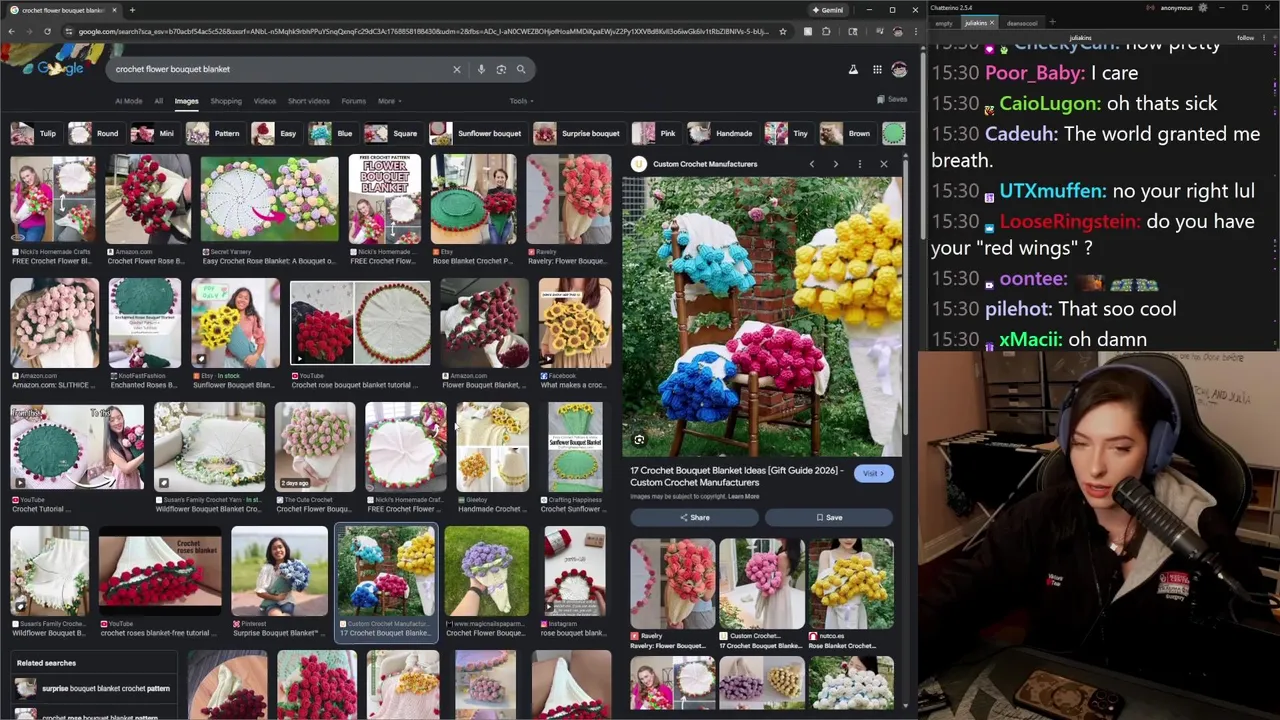
Task: Click the username LooseRingstein in chat
Action: click(1068, 221)
